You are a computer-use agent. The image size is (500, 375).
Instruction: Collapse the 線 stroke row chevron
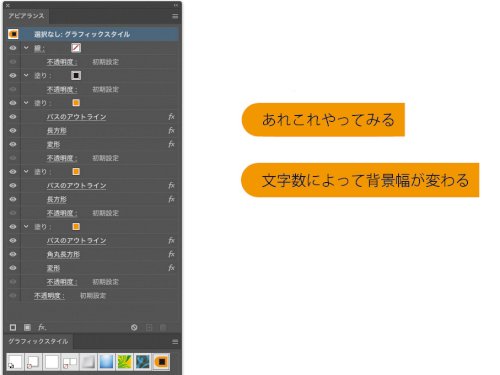pos(26,48)
